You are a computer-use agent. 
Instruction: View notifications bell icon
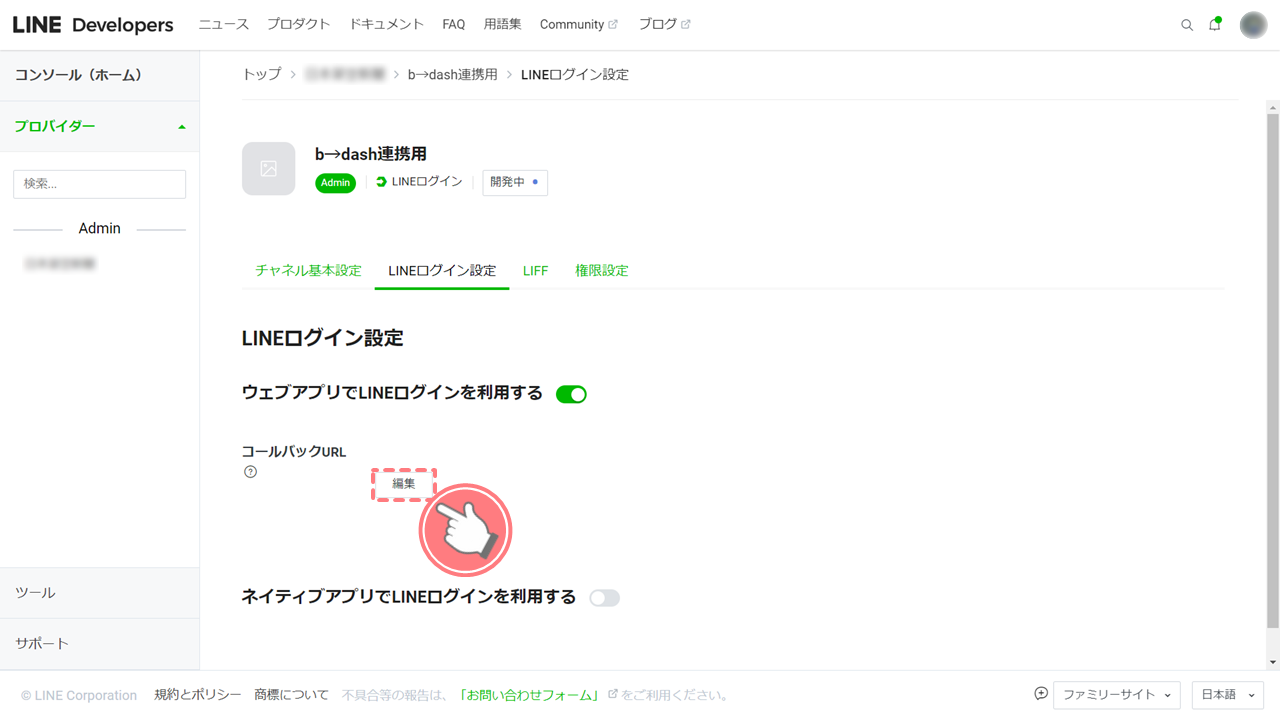click(x=1215, y=24)
